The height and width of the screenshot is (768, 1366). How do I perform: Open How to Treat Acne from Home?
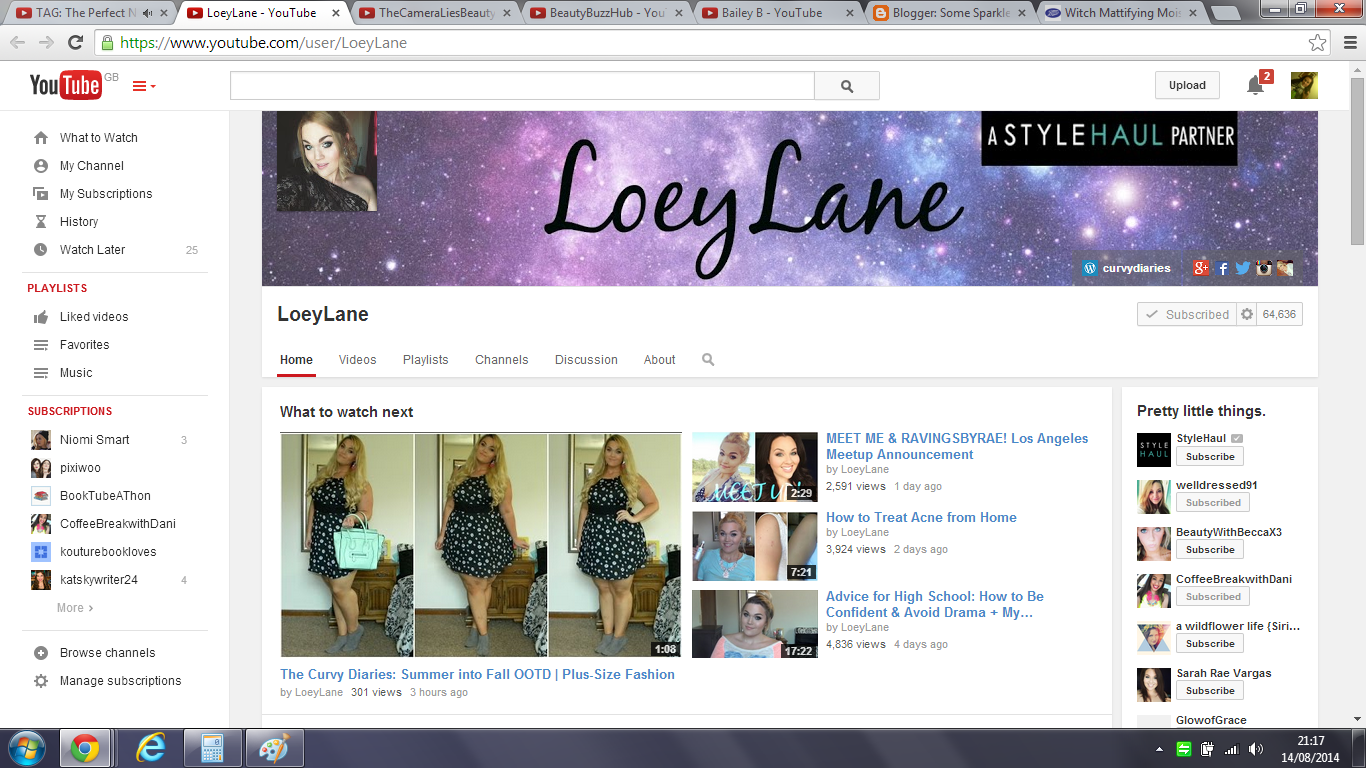pyautogui.click(x=921, y=517)
